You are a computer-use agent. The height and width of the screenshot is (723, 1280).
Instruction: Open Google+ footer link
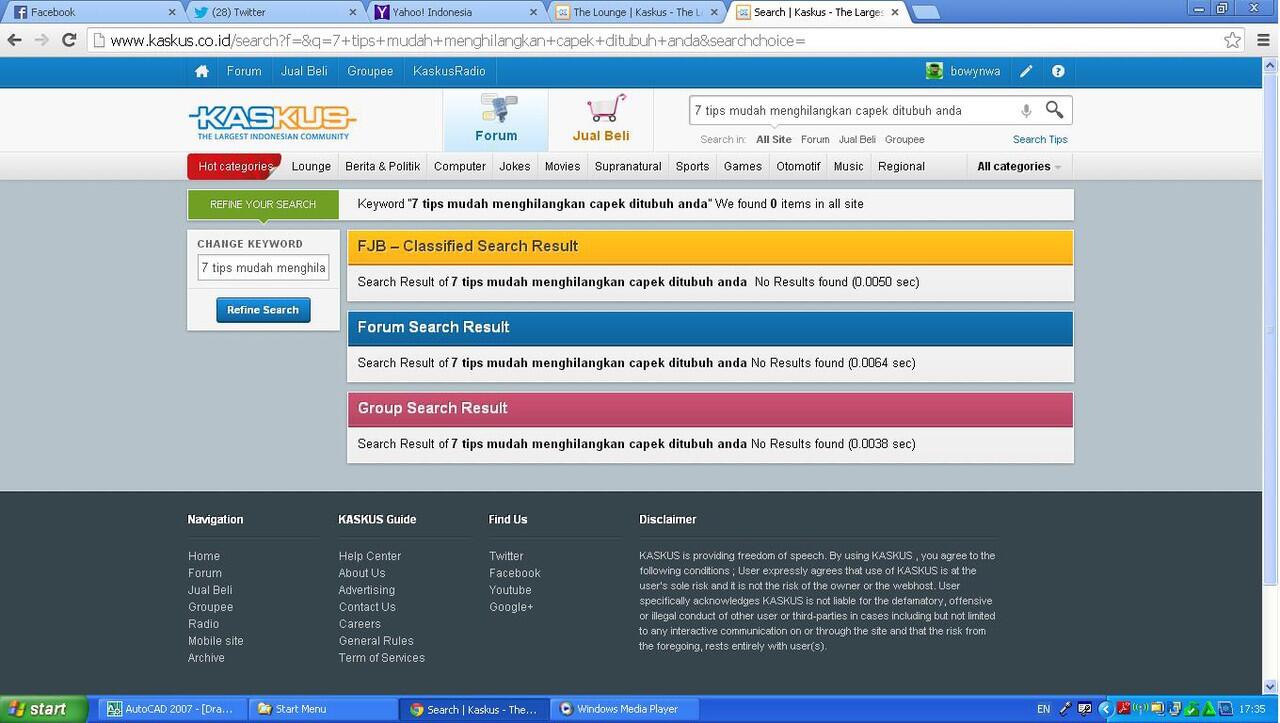pyautogui.click(x=511, y=607)
